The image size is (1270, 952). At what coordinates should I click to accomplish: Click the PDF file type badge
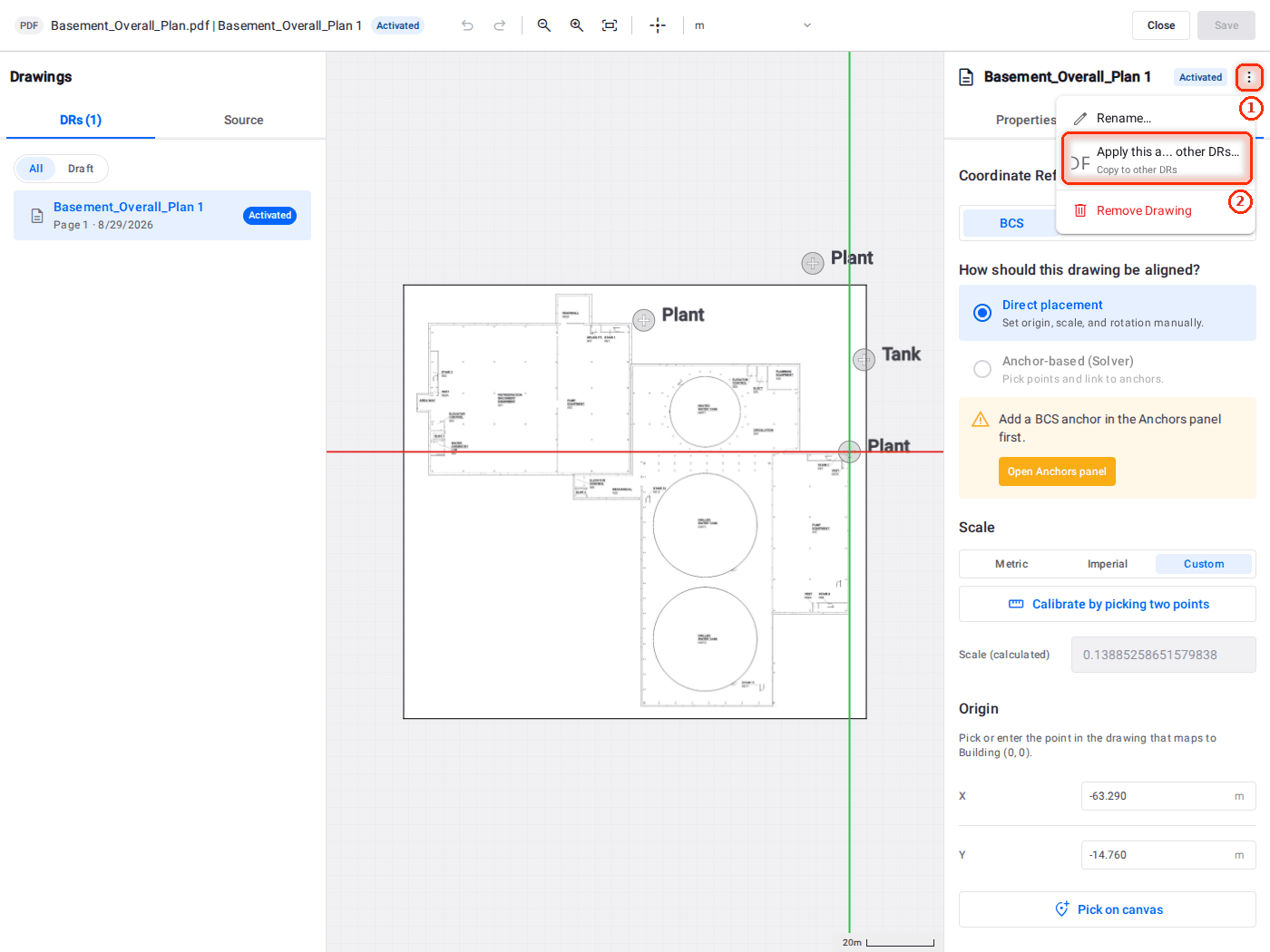29,25
